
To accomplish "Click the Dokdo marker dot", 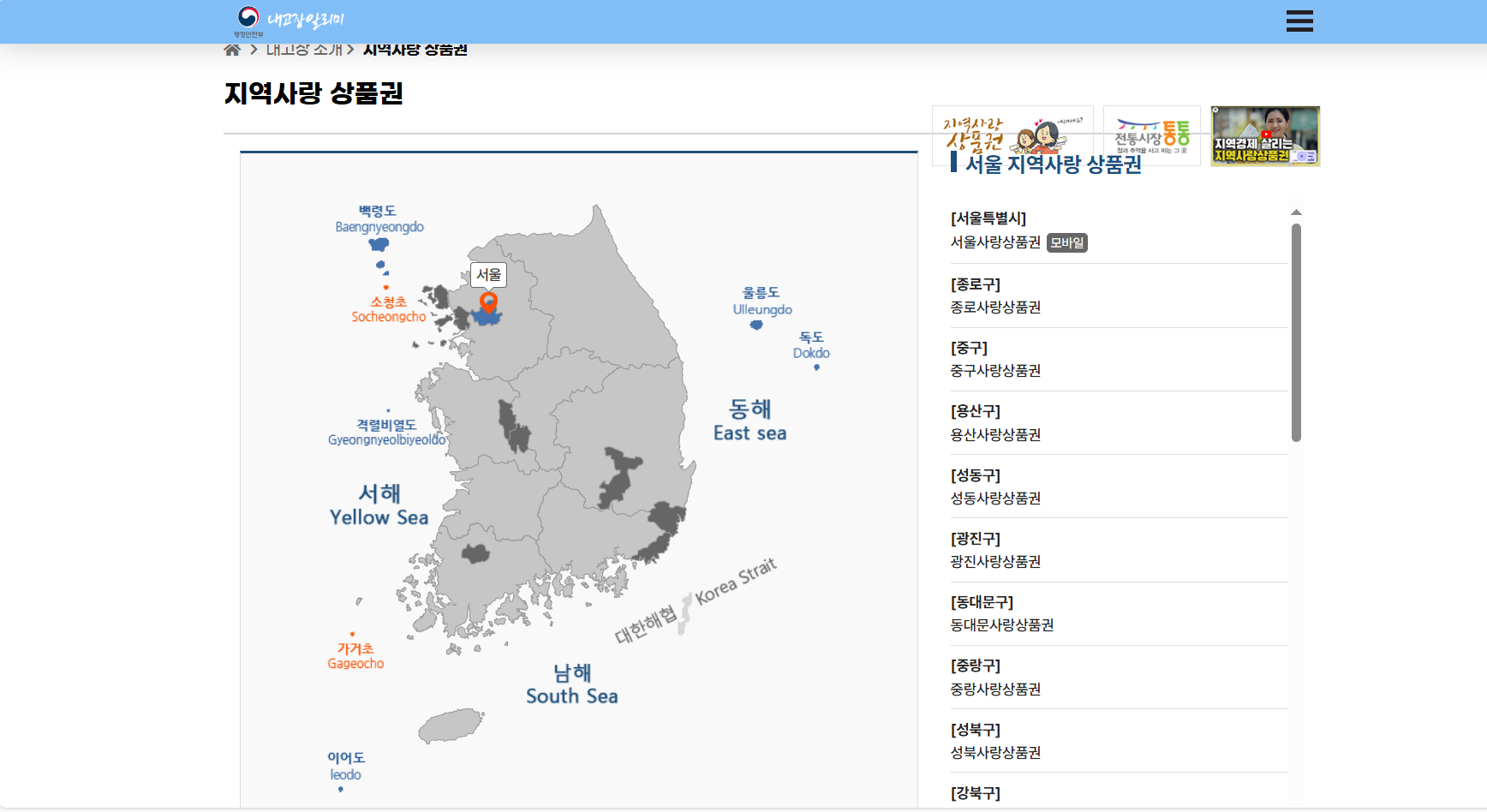I will tap(816, 367).
